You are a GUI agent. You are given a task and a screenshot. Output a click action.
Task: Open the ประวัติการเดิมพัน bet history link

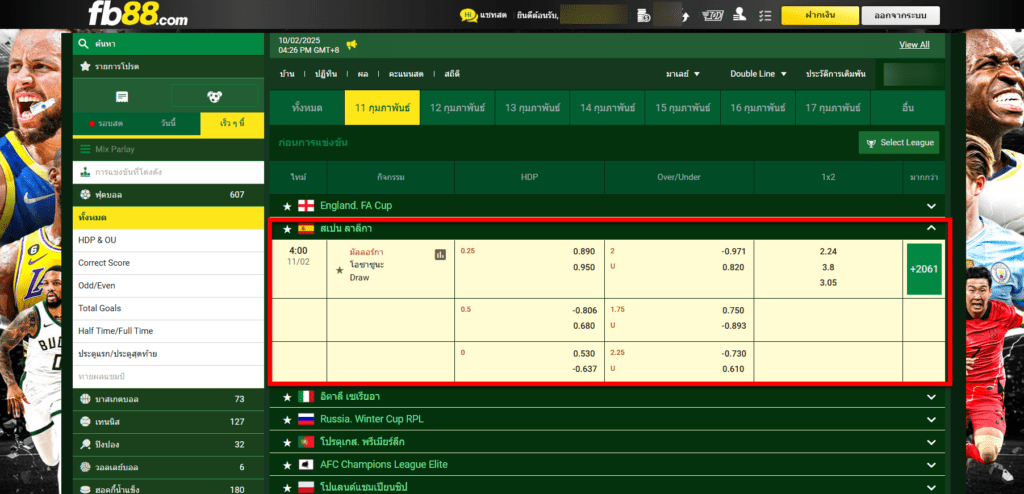coord(836,74)
